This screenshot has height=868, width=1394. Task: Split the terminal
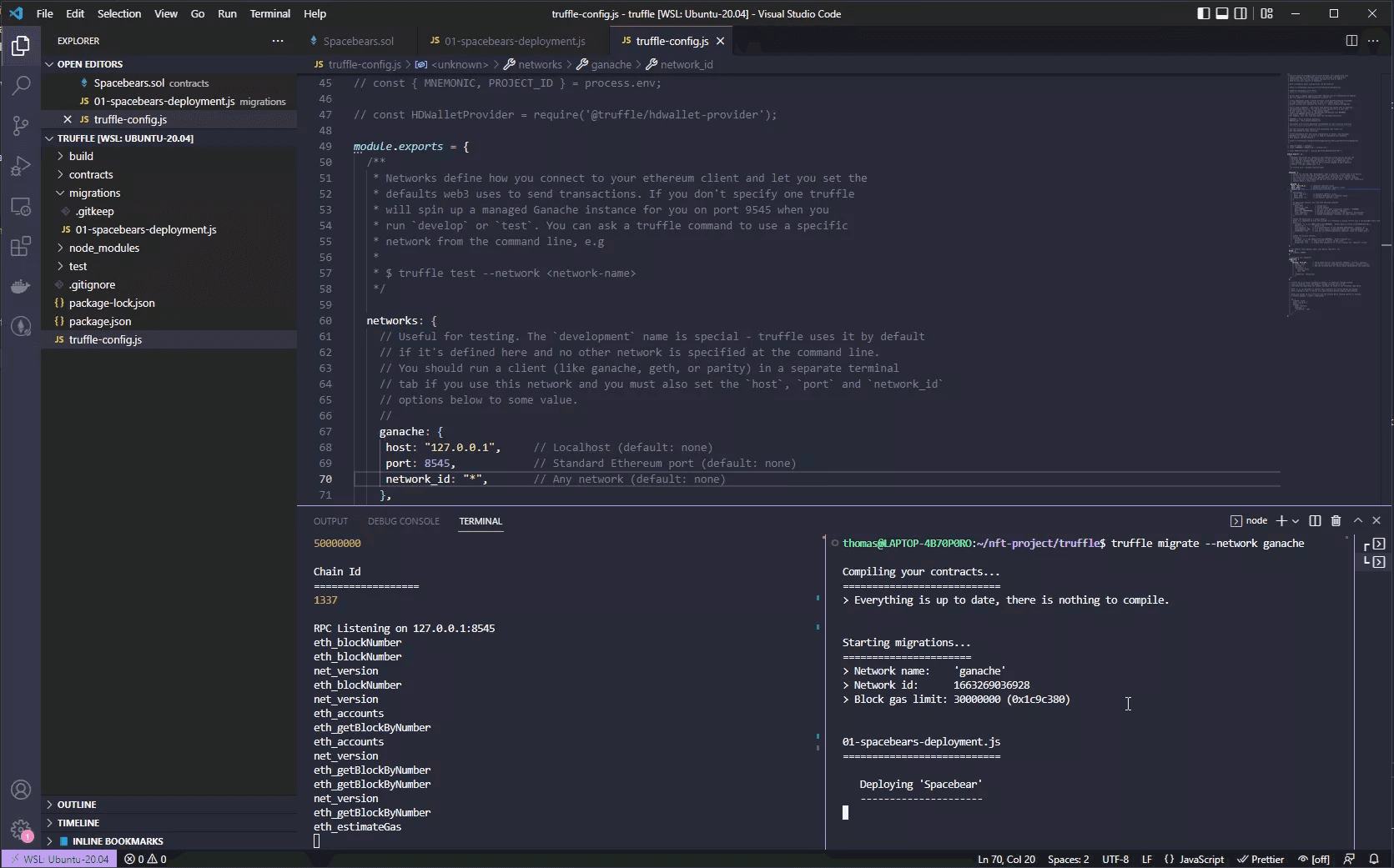point(1315,520)
